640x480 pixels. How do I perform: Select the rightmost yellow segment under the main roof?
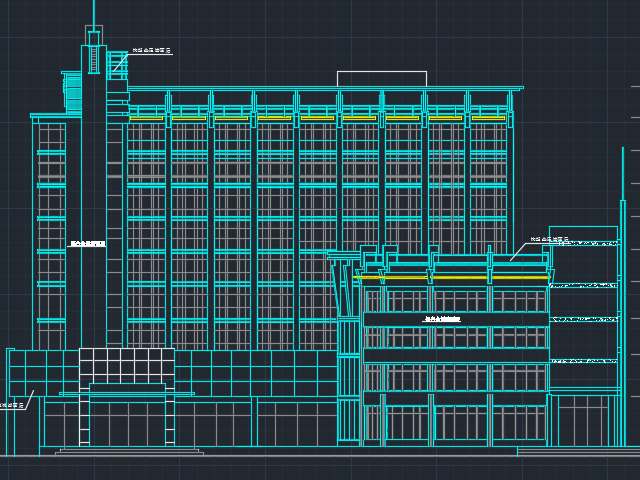click(488, 118)
